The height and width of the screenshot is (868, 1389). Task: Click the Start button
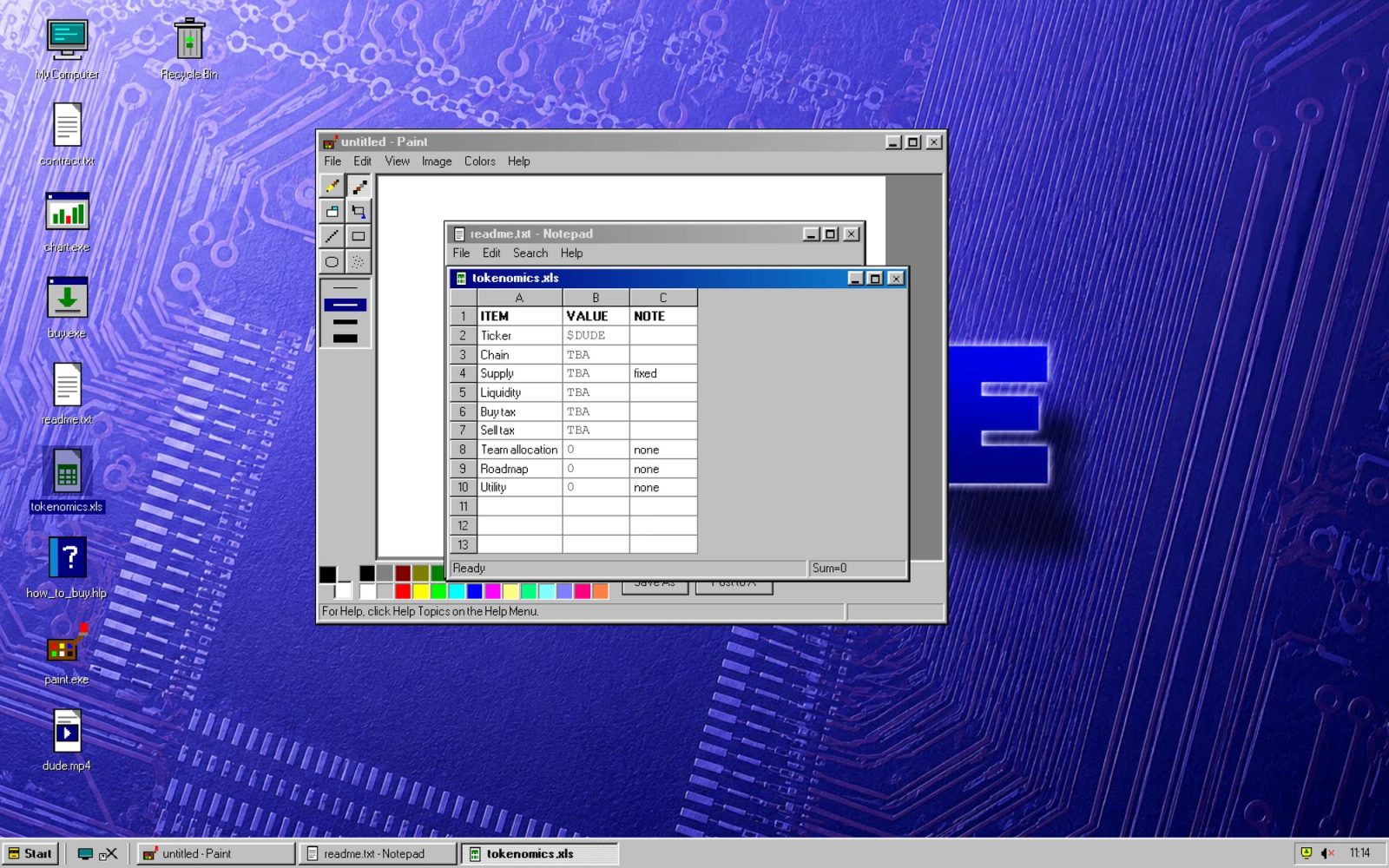[x=30, y=853]
